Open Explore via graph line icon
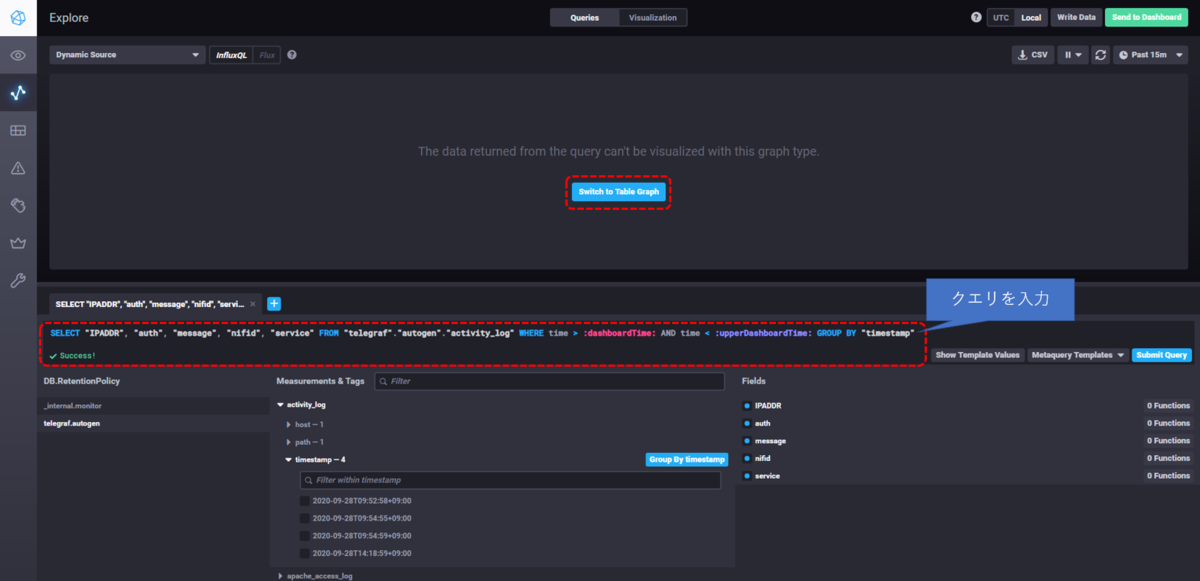 [18, 93]
